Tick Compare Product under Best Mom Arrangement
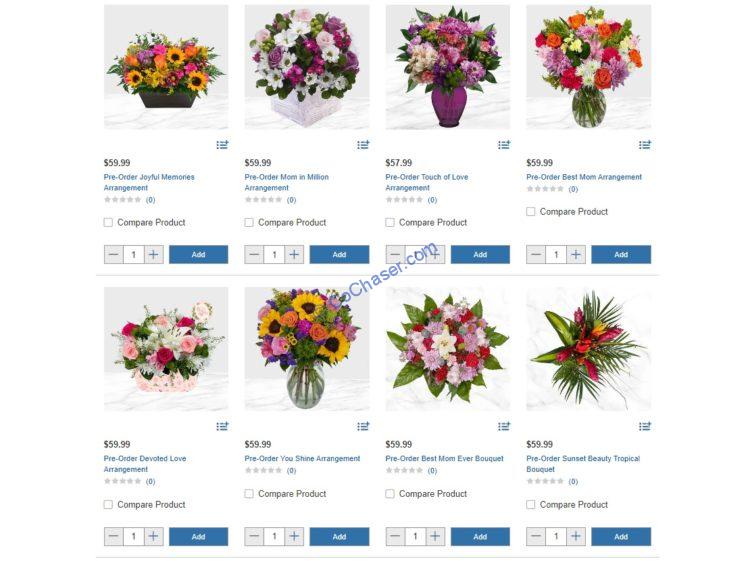The height and width of the screenshot is (561, 750). (x=530, y=211)
